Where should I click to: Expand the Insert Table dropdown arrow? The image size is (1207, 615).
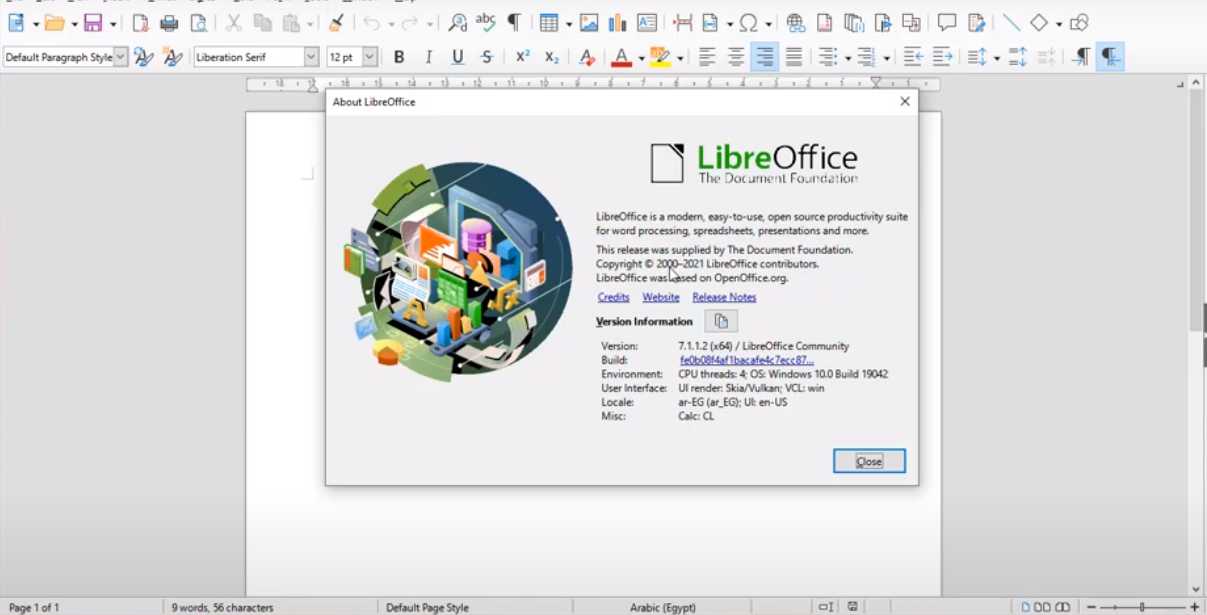[568, 23]
